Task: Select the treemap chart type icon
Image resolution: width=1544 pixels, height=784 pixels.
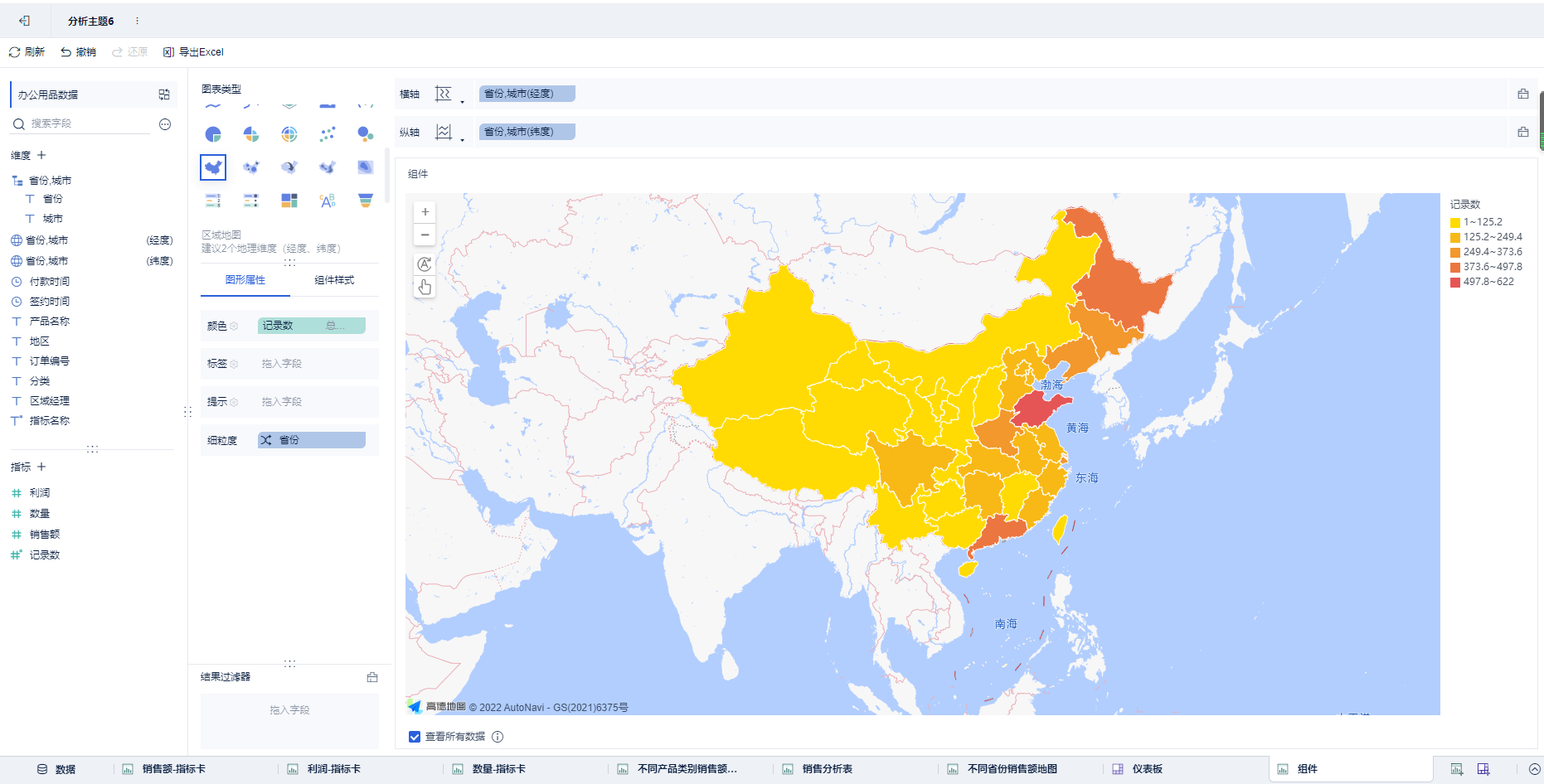Action: [x=289, y=201]
